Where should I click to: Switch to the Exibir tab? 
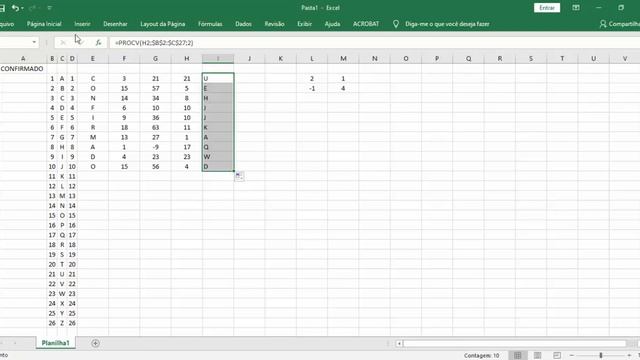[304, 24]
